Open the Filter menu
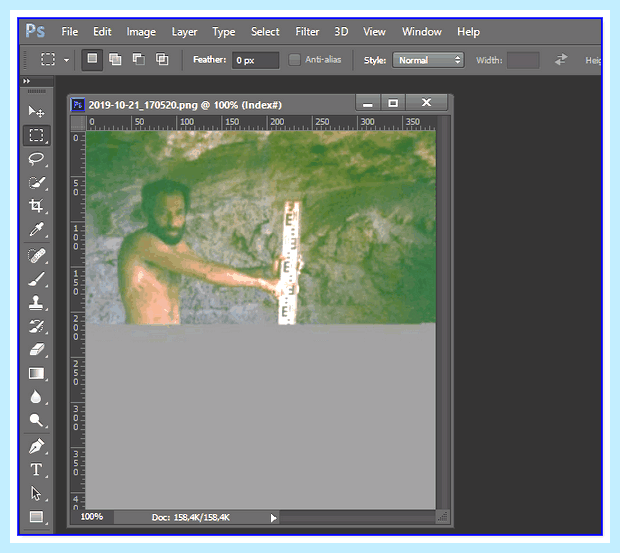620x553 pixels. pyautogui.click(x=307, y=32)
